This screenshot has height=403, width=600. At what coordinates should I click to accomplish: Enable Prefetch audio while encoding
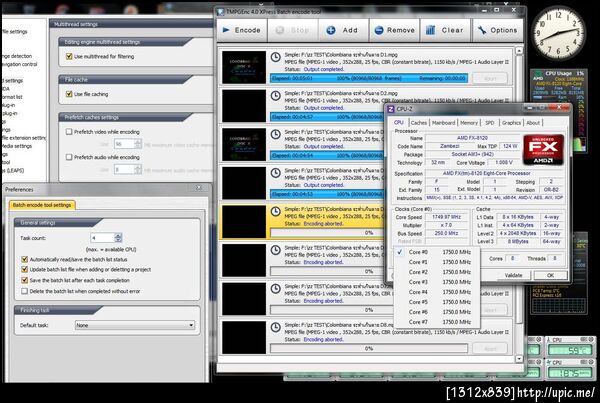pyautogui.click(x=69, y=157)
